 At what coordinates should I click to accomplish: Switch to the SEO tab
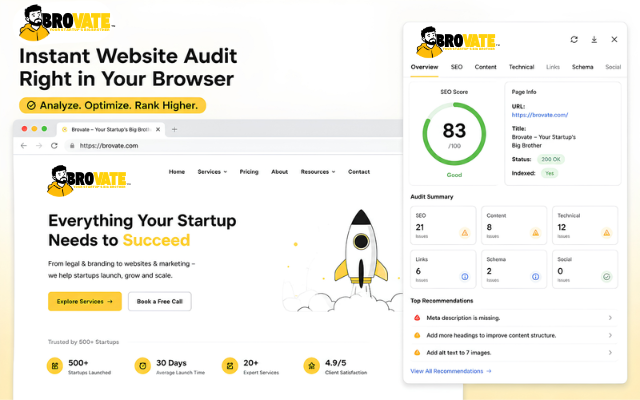click(457, 67)
